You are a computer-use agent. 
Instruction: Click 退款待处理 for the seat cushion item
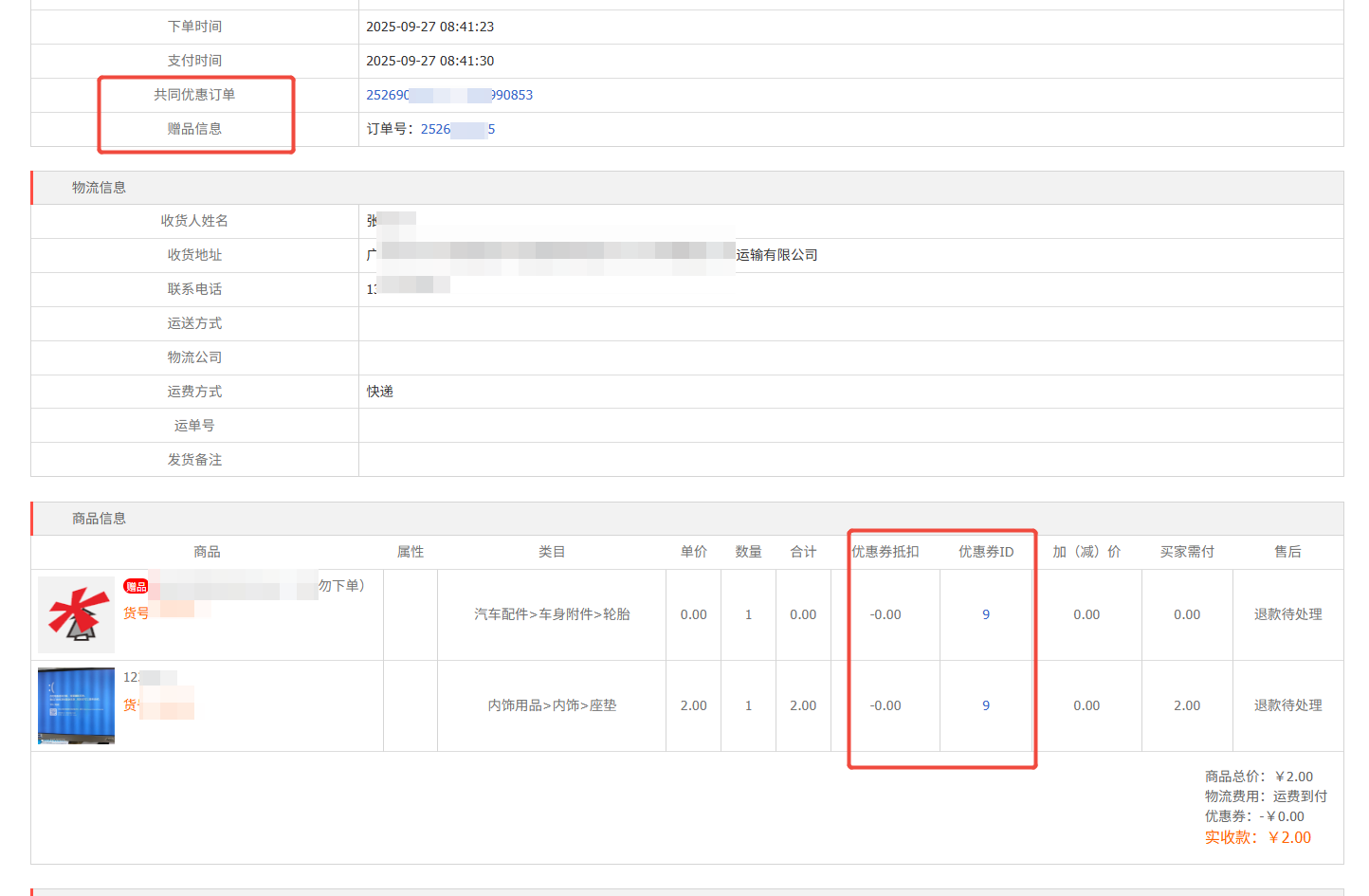click(x=1287, y=705)
